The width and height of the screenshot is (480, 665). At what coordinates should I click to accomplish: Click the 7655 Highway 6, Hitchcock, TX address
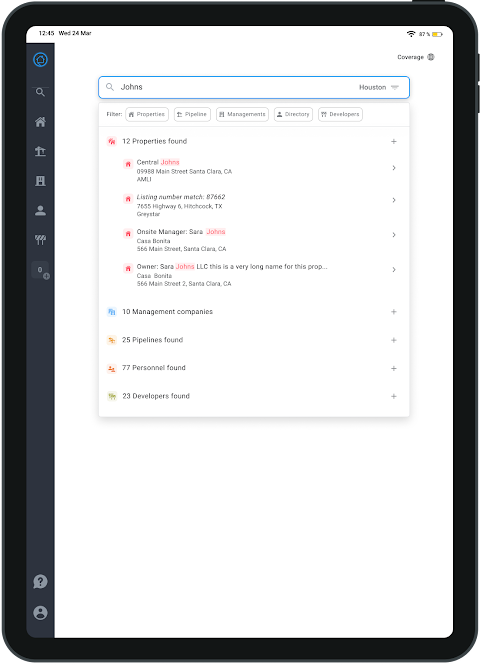[179, 206]
